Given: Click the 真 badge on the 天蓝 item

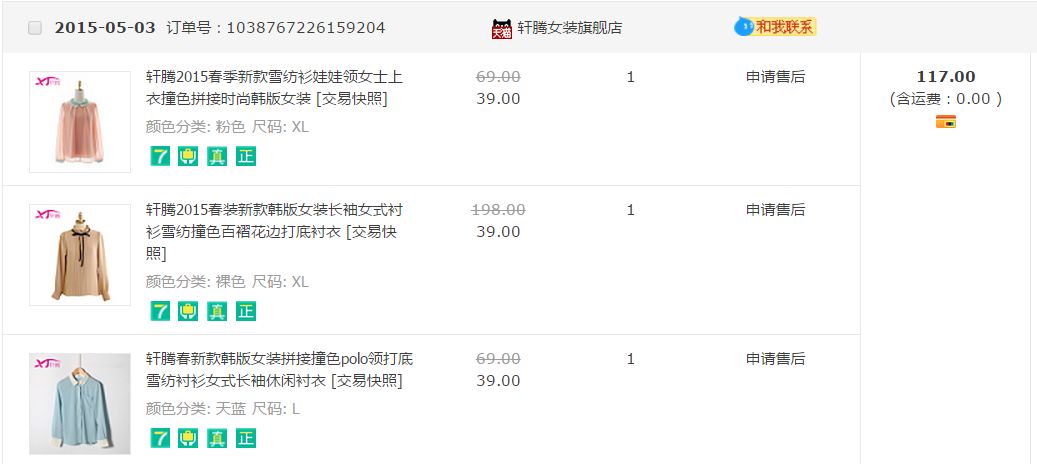Looking at the screenshot, I should point(217,438).
